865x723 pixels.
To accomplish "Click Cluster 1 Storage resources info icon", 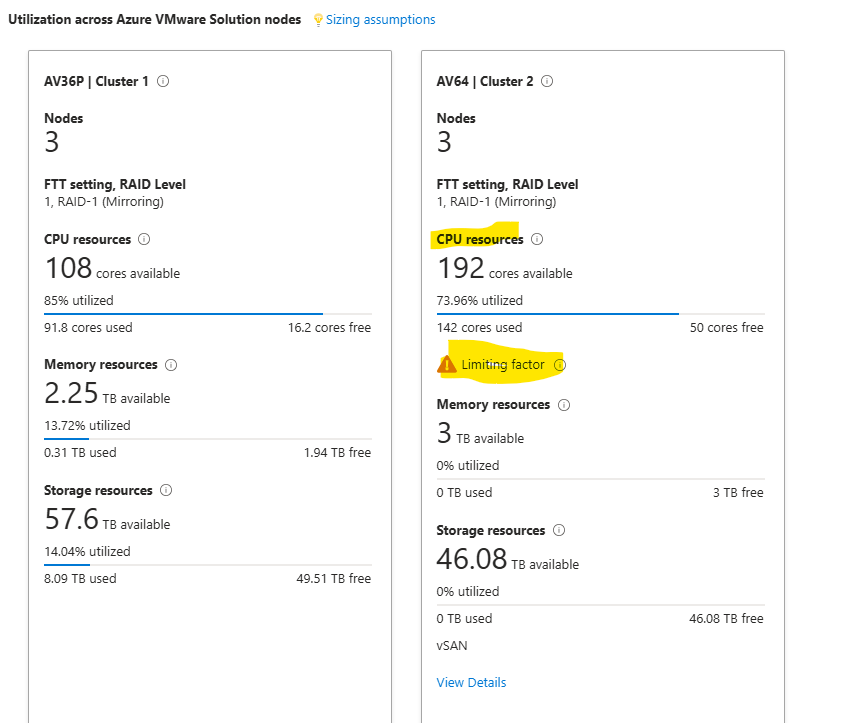I will (x=166, y=491).
